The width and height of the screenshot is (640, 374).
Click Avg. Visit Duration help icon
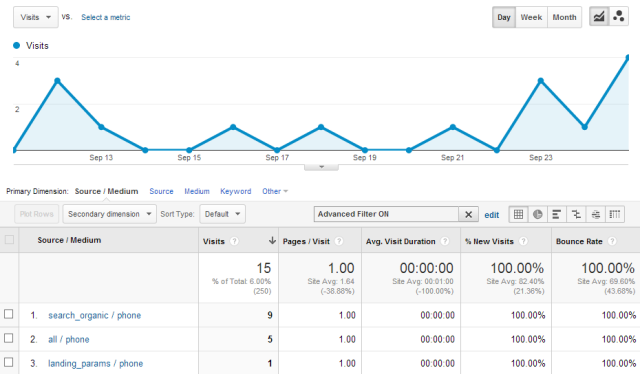445,241
